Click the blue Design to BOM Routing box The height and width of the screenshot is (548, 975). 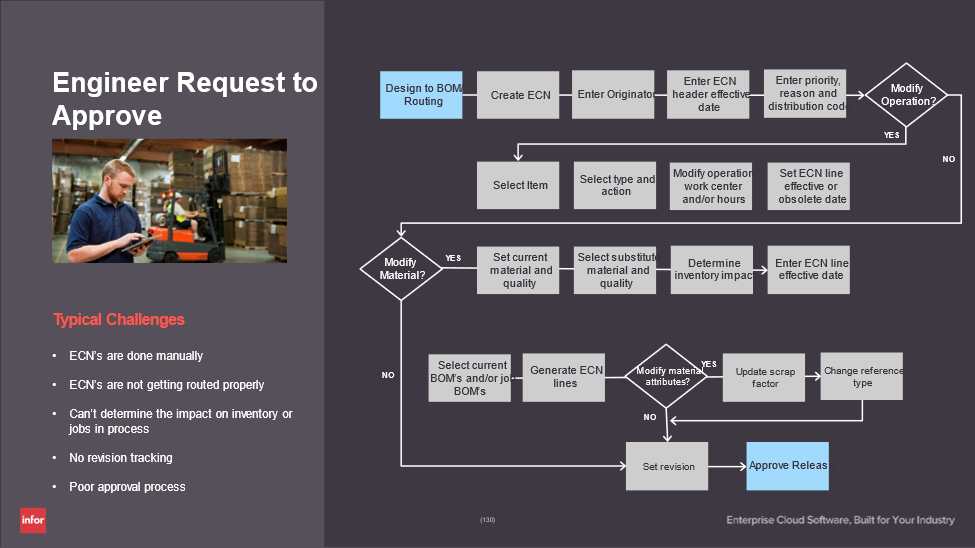pyautogui.click(x=421, y=95)
